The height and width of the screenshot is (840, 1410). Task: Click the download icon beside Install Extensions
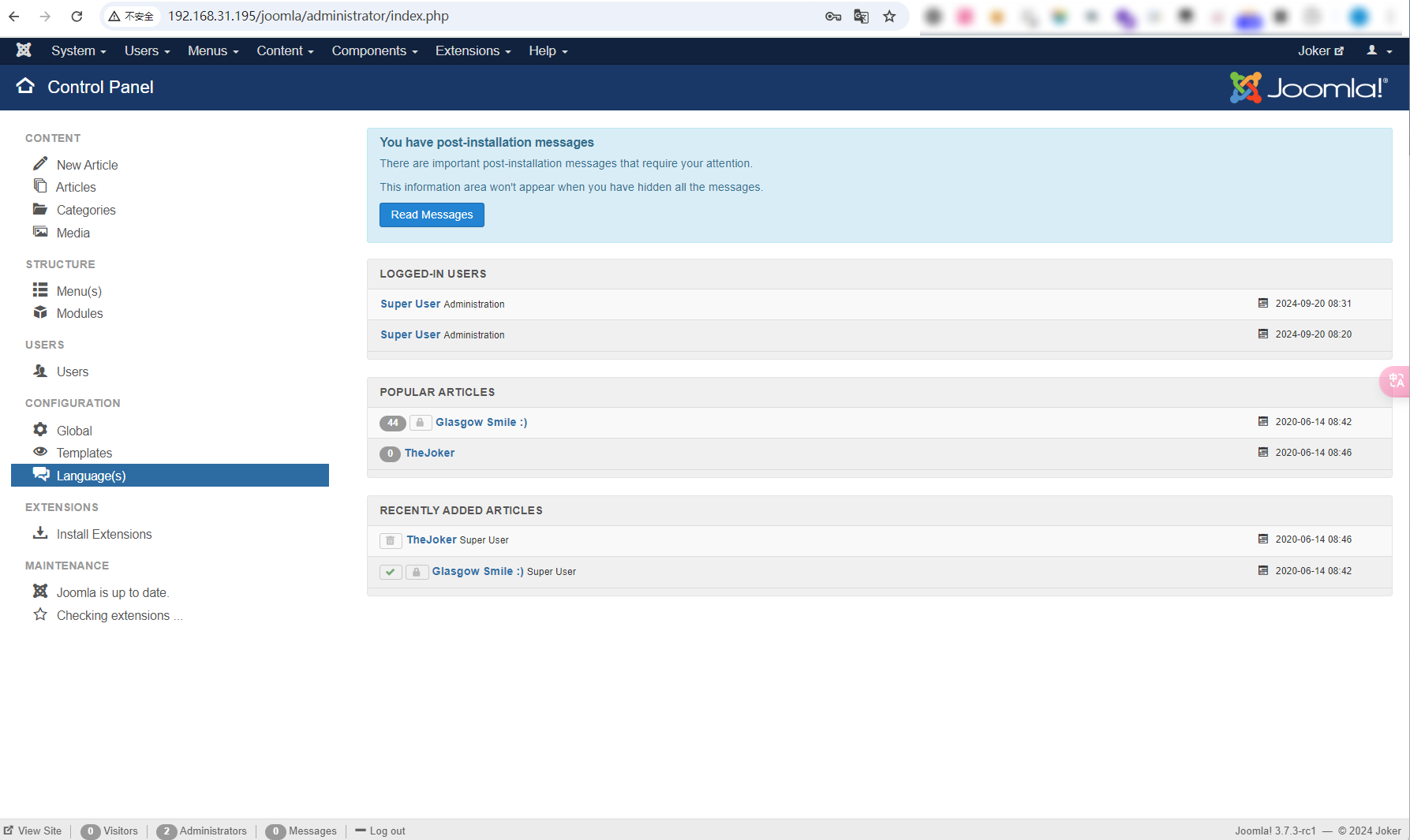(x=40, y=532)
